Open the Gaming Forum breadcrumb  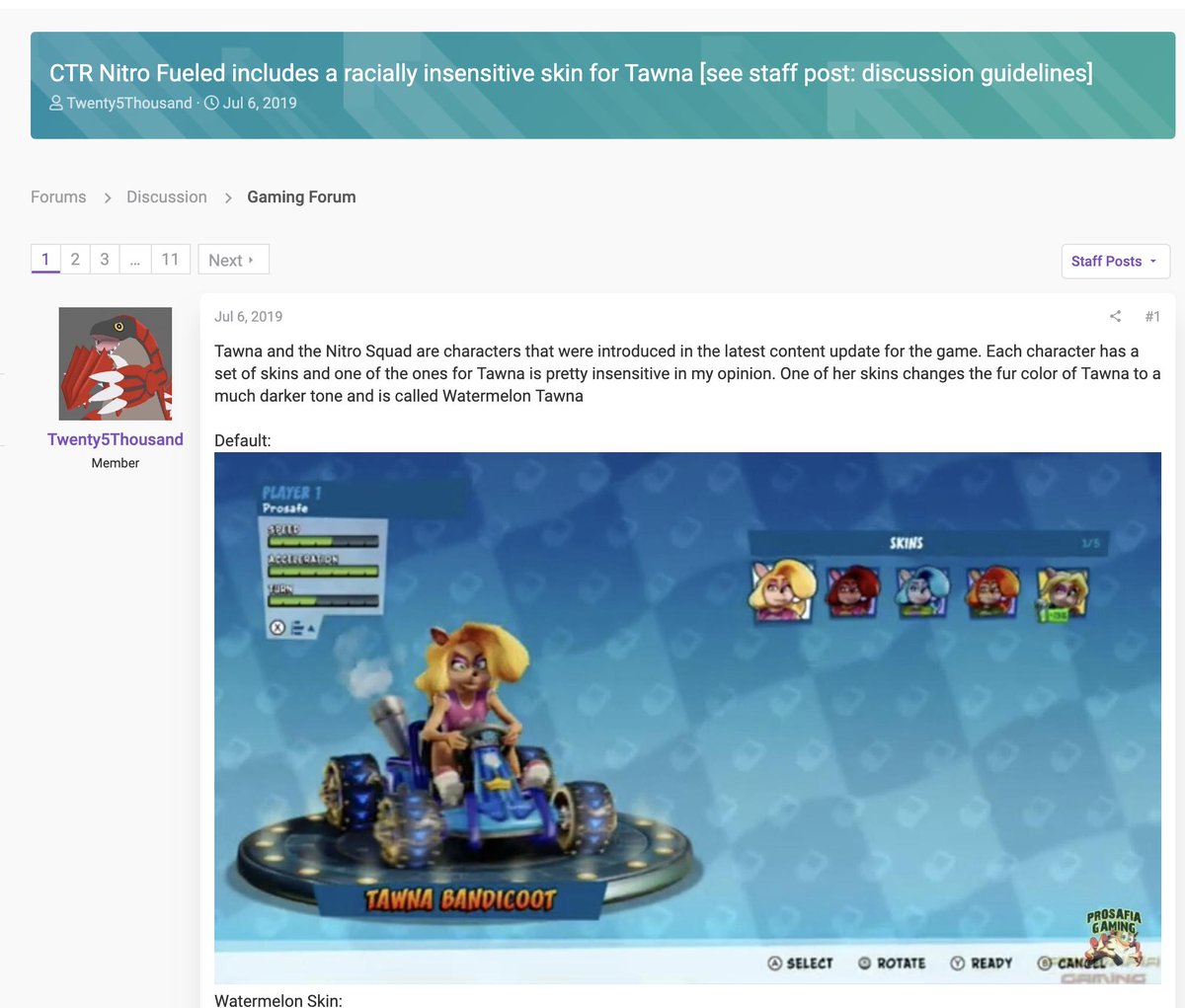(x=301, y=196)
